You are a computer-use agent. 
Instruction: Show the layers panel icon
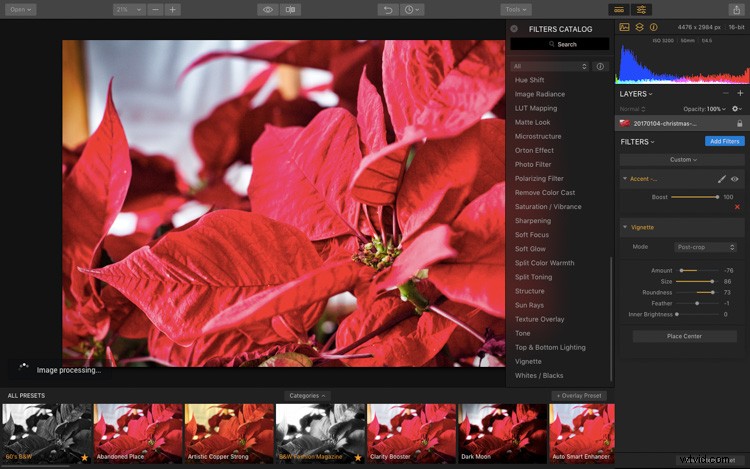639,27
